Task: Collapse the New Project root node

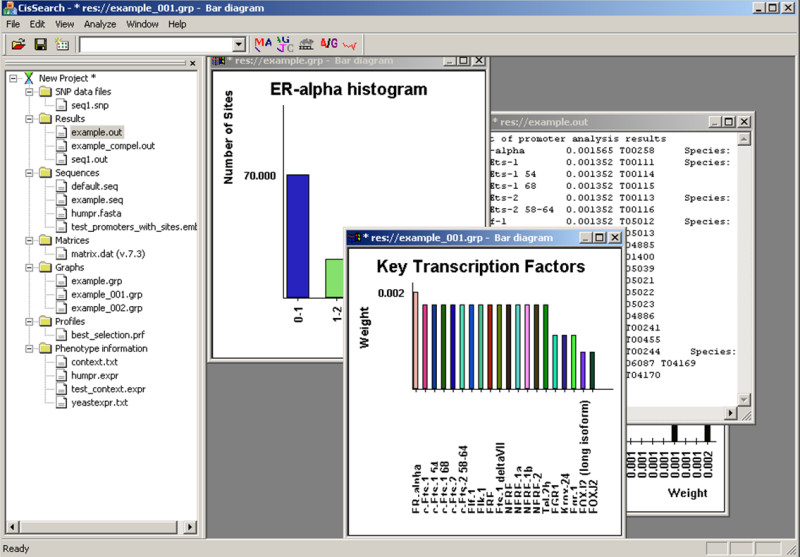Action: (13, 78)
